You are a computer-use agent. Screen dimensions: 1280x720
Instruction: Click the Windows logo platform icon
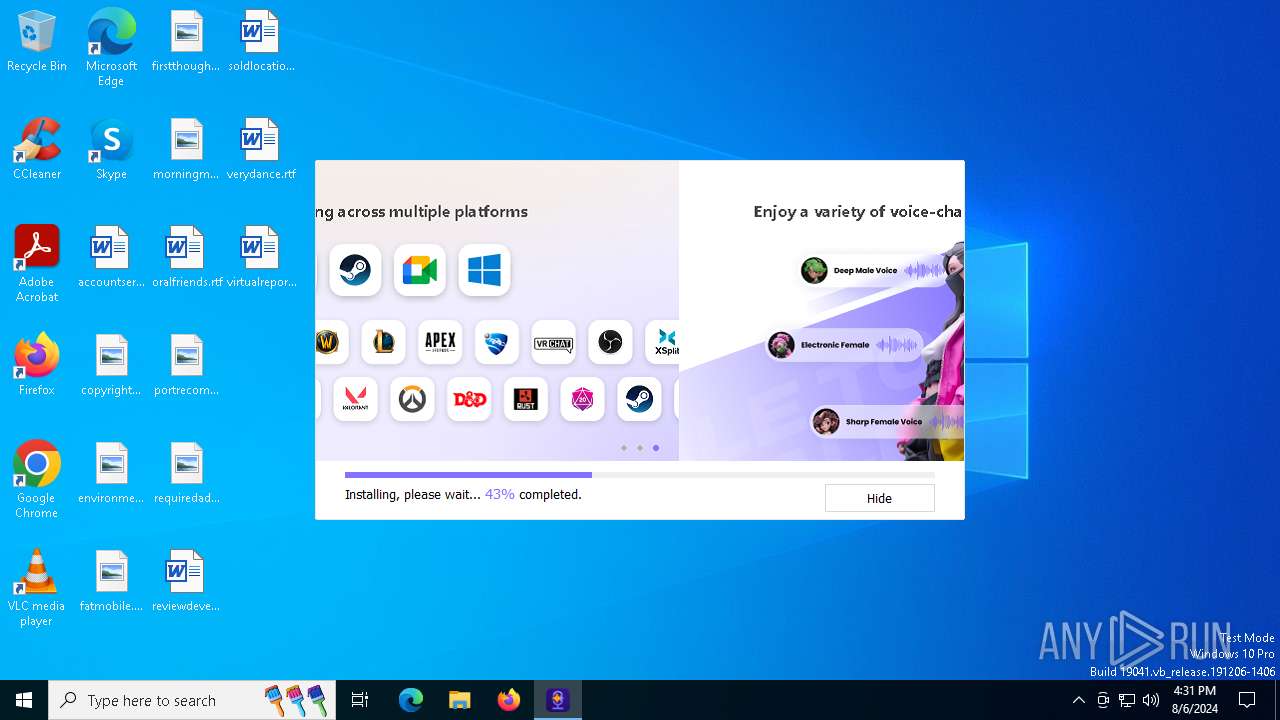pyautogui.click(x=485, y=270)
